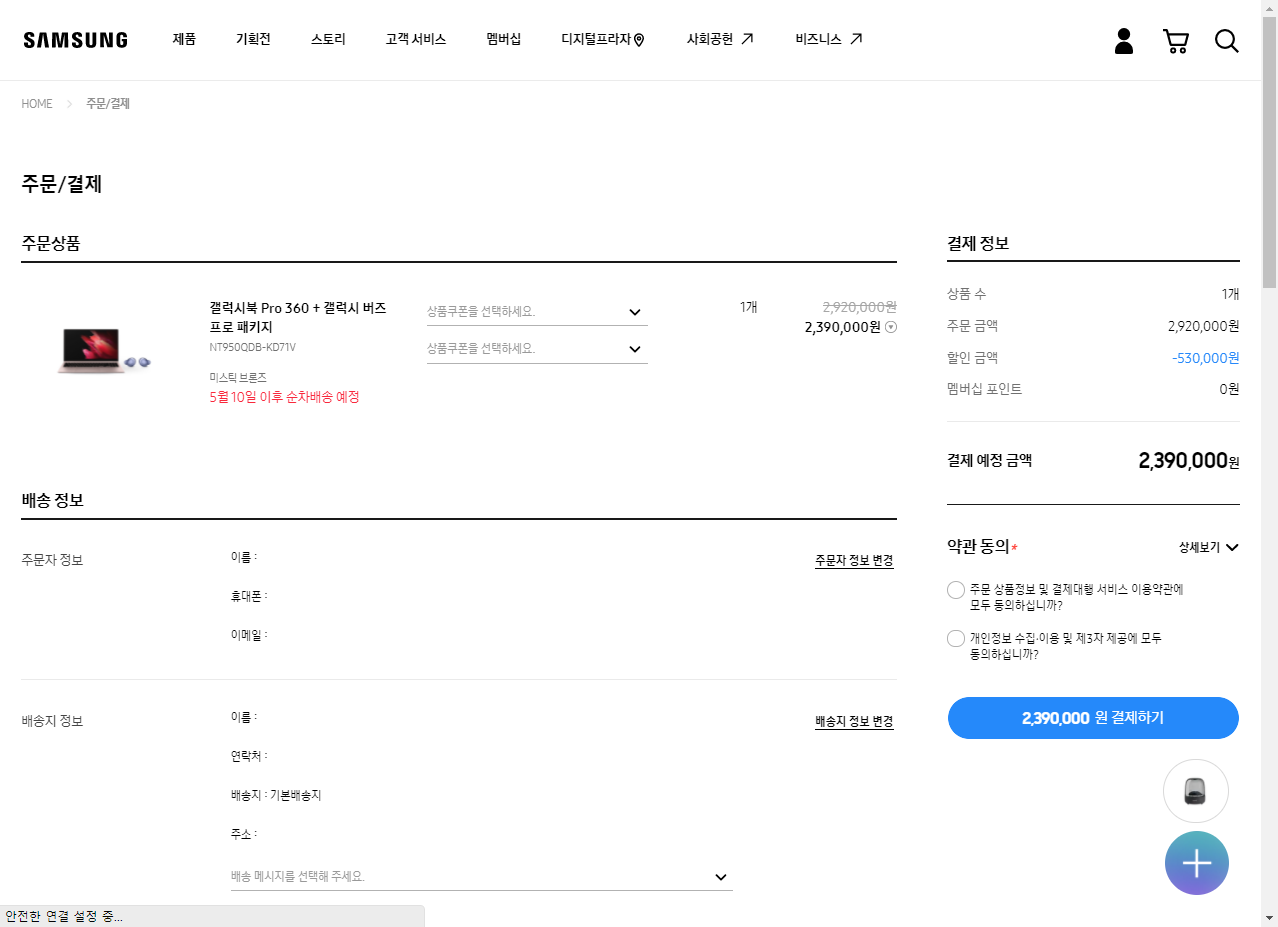Viewport: 1278px width, 927px height.
Task: Open the 디지털프라자 menu
Action: (x=603, y=40)
